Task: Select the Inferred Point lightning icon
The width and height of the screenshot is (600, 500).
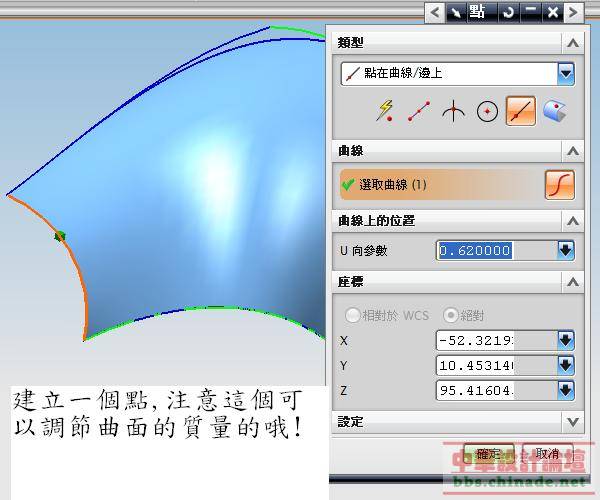Action: point(385,111)
